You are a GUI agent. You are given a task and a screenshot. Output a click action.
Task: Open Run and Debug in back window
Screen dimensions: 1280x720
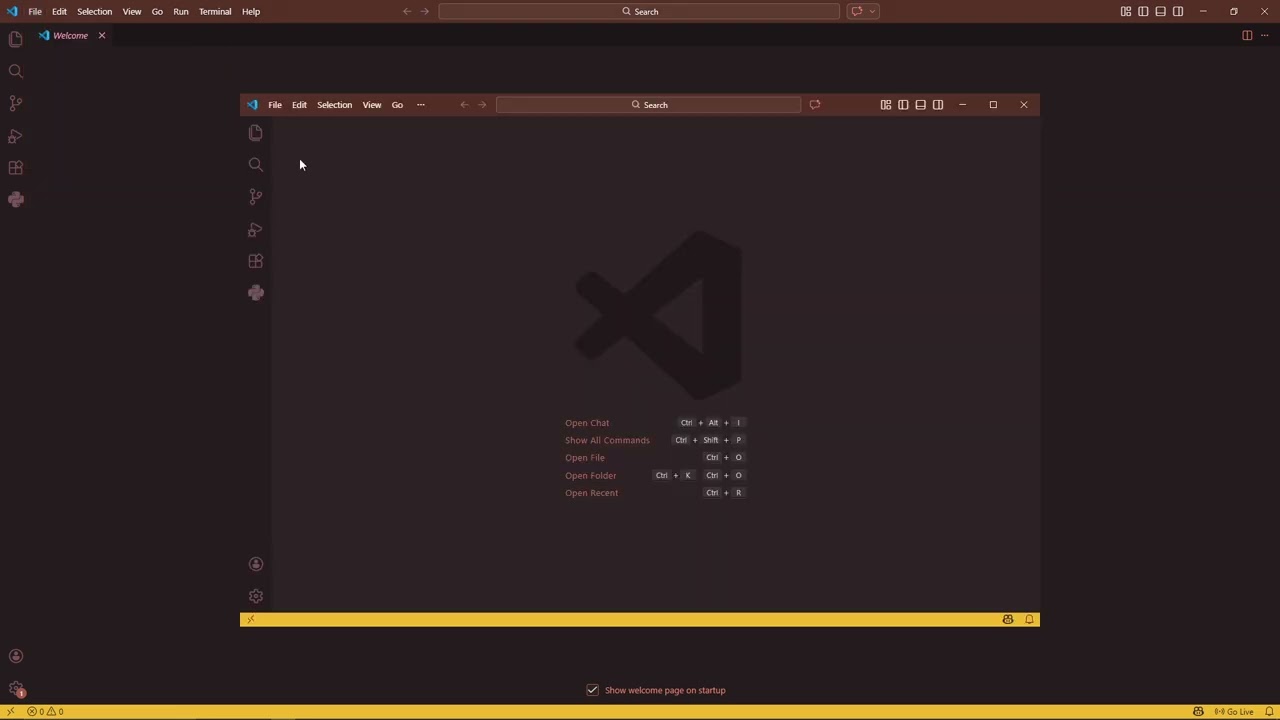click(15, 135)
